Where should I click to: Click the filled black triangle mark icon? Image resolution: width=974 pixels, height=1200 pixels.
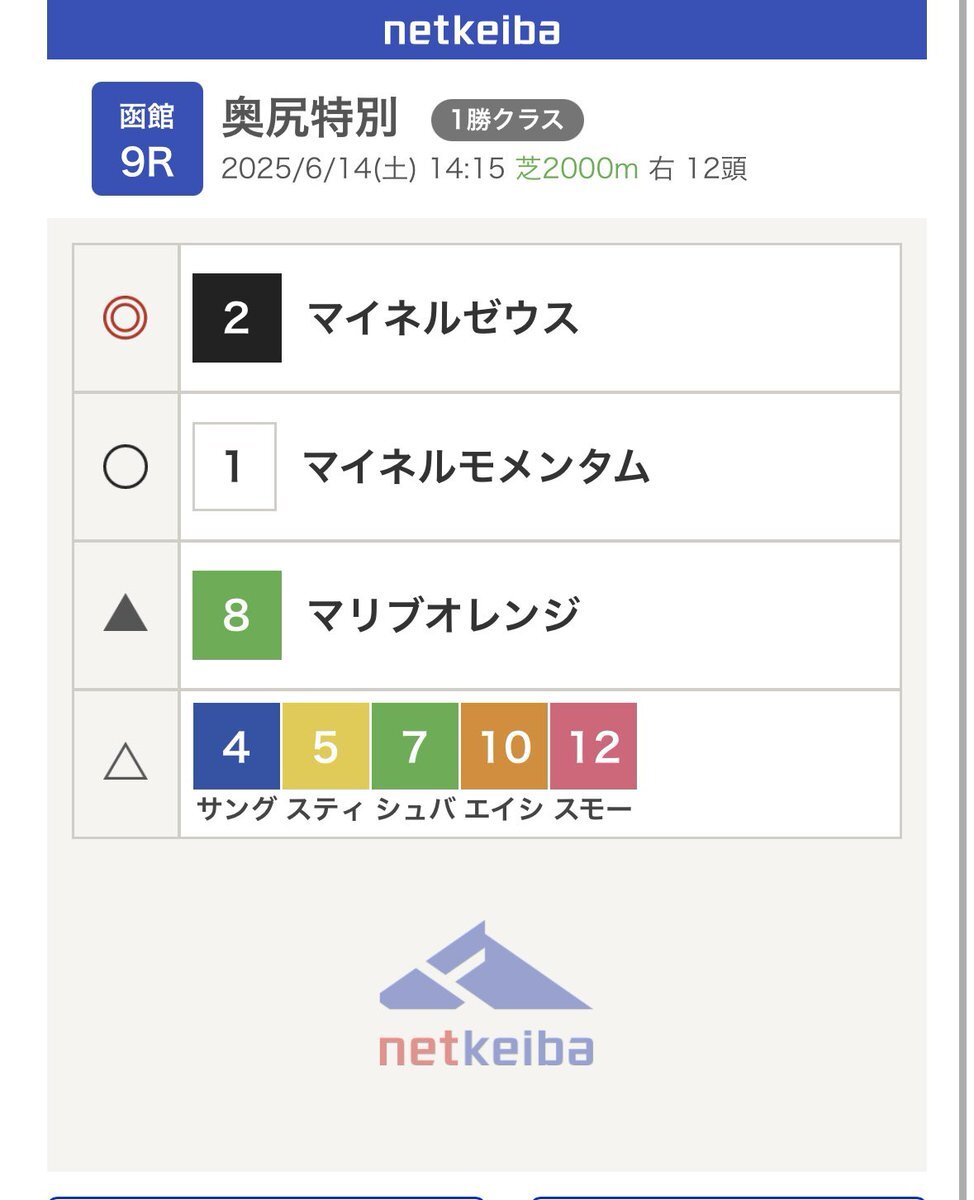coord(126,613)
